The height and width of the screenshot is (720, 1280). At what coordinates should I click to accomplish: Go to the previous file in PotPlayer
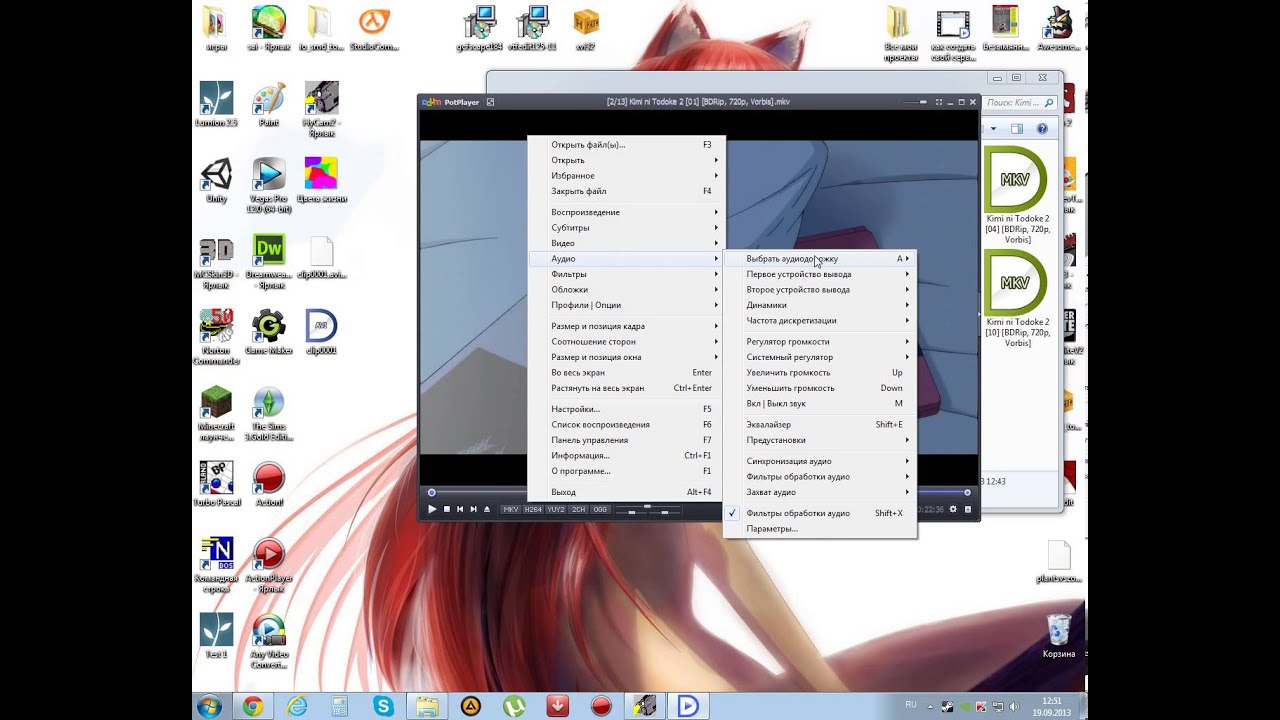pyautogui.click(x=460, y=509)
